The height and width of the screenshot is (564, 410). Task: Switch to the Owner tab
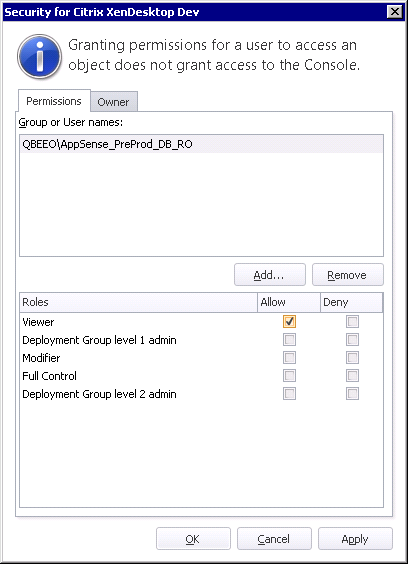point(113,102)
